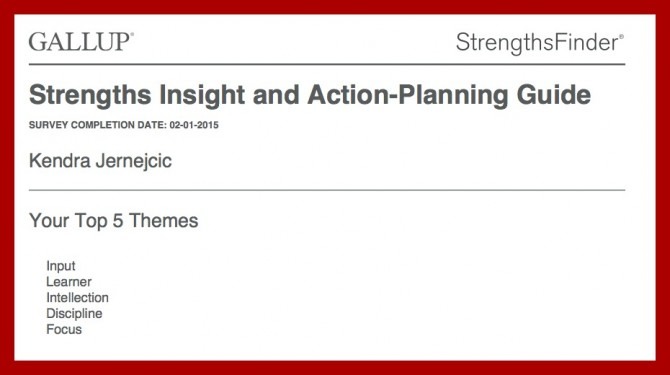Click the registered mark beside StrengthsFinder

pos(621,37)
